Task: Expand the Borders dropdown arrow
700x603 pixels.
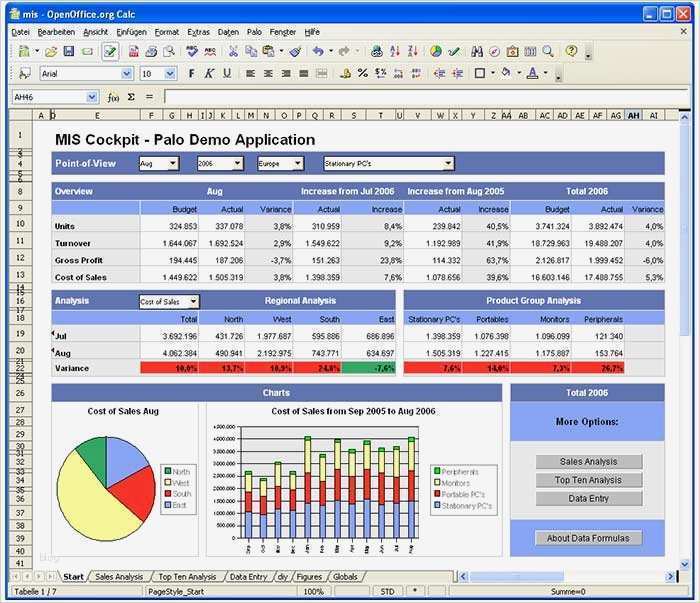Action: tap(493, 73)
